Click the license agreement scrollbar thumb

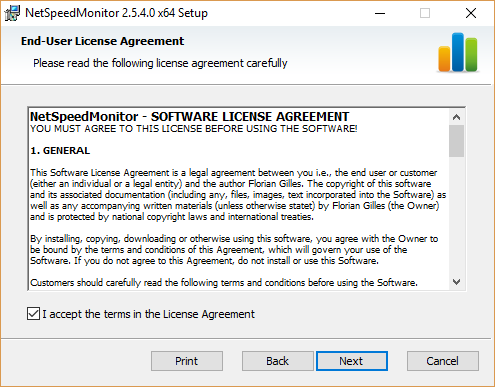tap(456, 141)
